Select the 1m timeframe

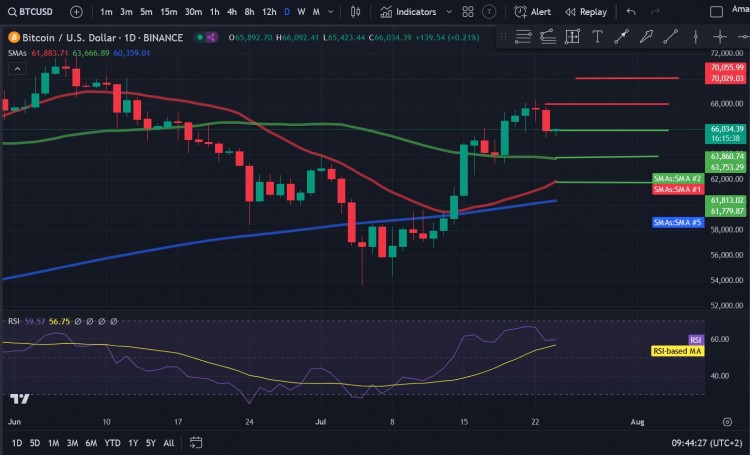click(x=106, y=12)
